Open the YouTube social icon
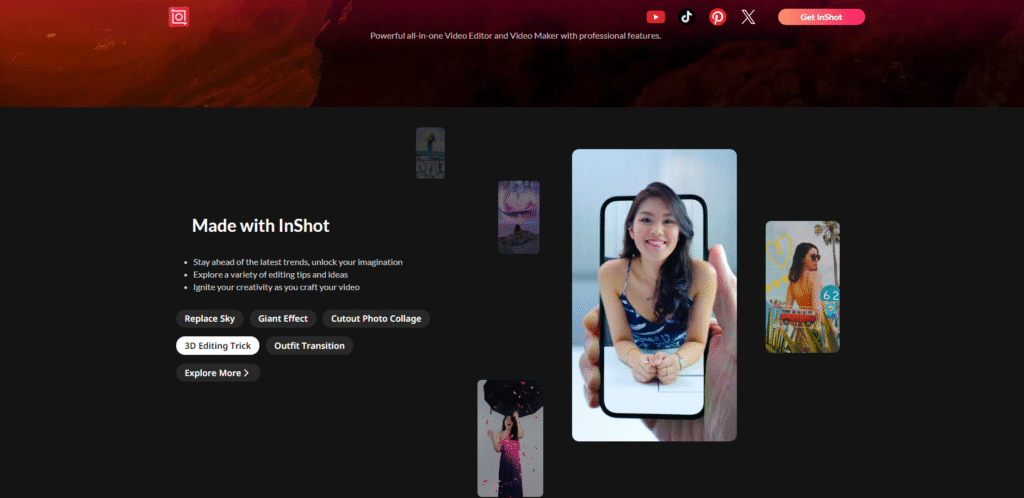This screenshot has height=498, width=1024. click(655, 16)
